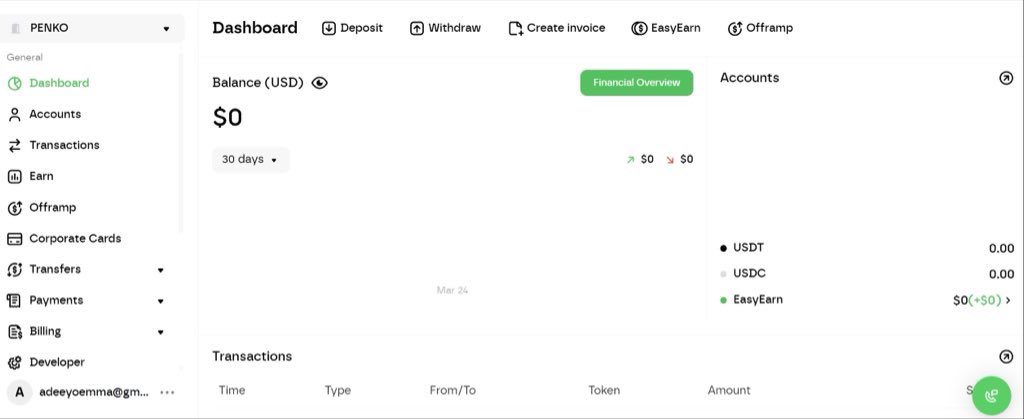Expand the Billing submenu arrow

tap(161, 332)
